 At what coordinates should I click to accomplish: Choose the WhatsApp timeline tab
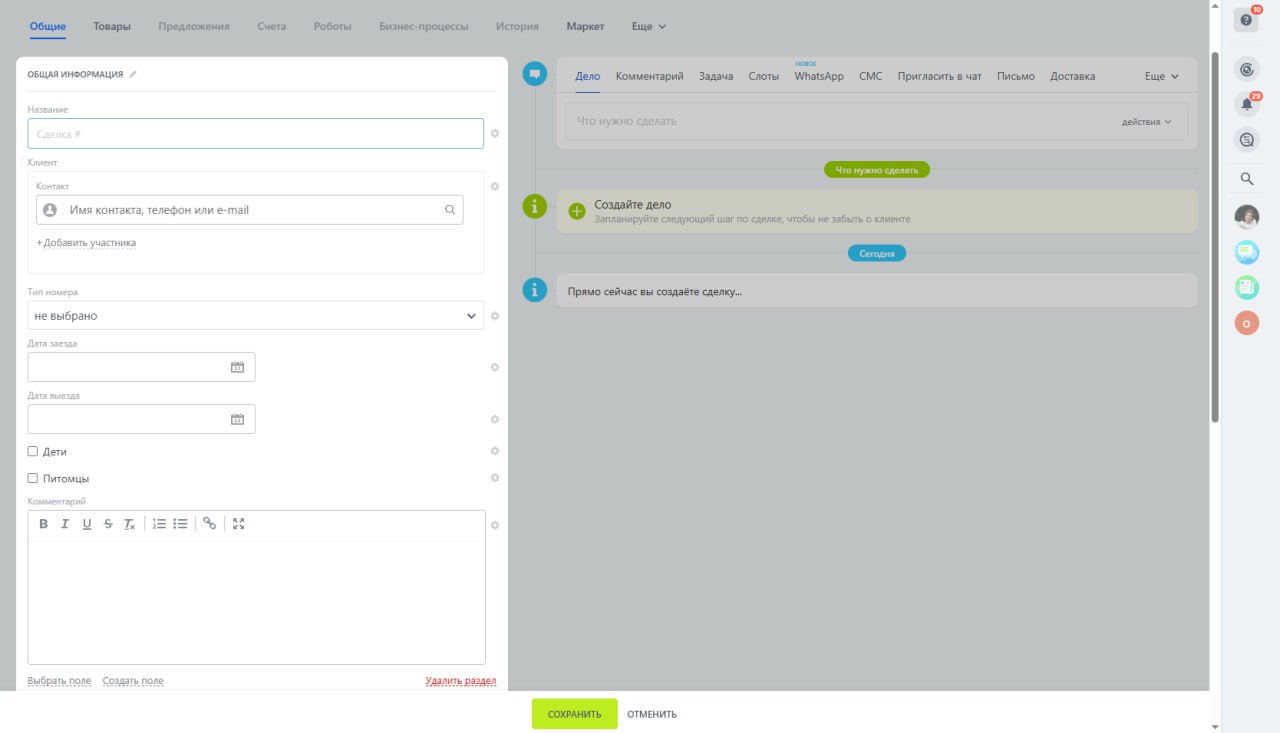(819, 76)
